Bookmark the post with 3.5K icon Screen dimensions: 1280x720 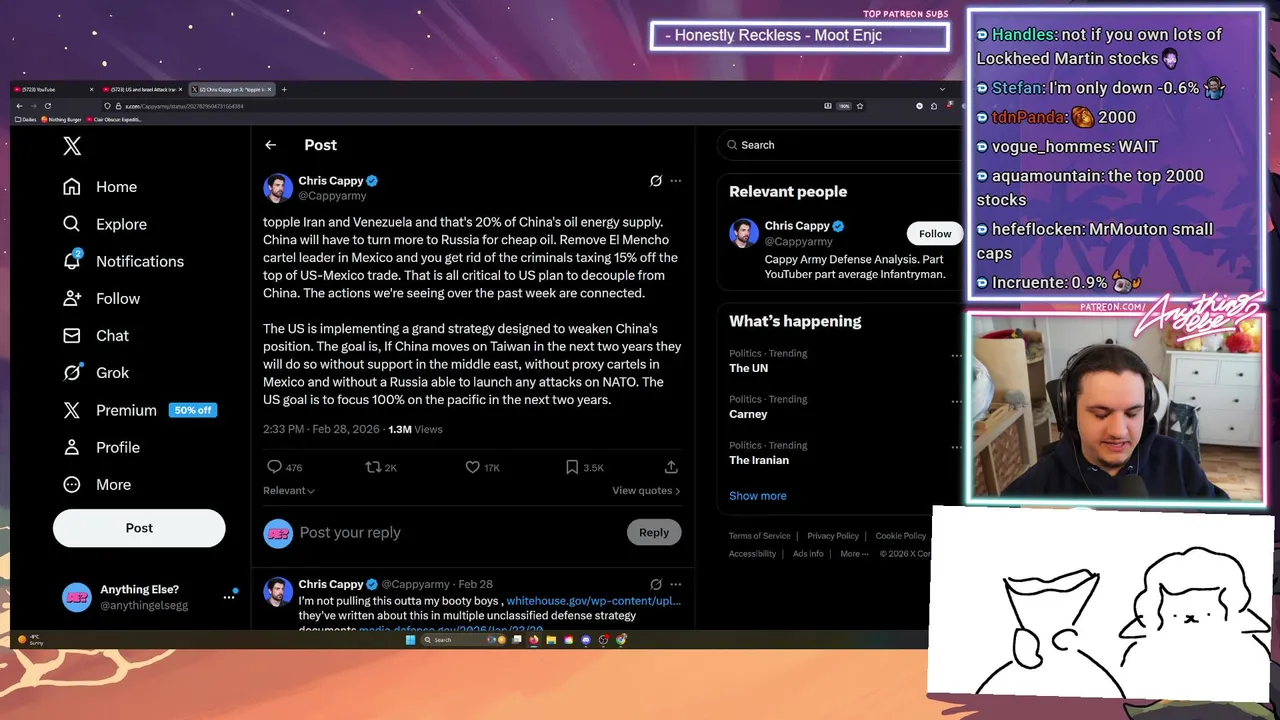pos(571,467)
